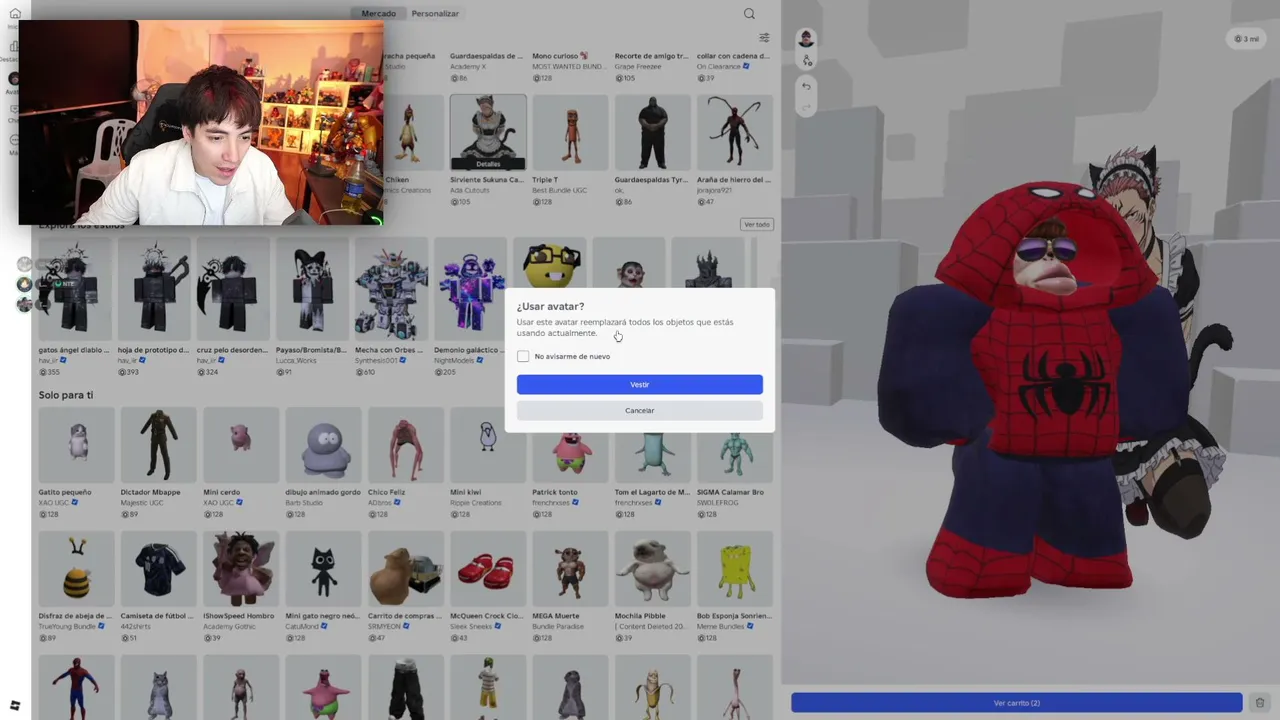1280x720 pixels.
Task: Open creator link 'Lucca_Works'
Action: coord(296,361)
